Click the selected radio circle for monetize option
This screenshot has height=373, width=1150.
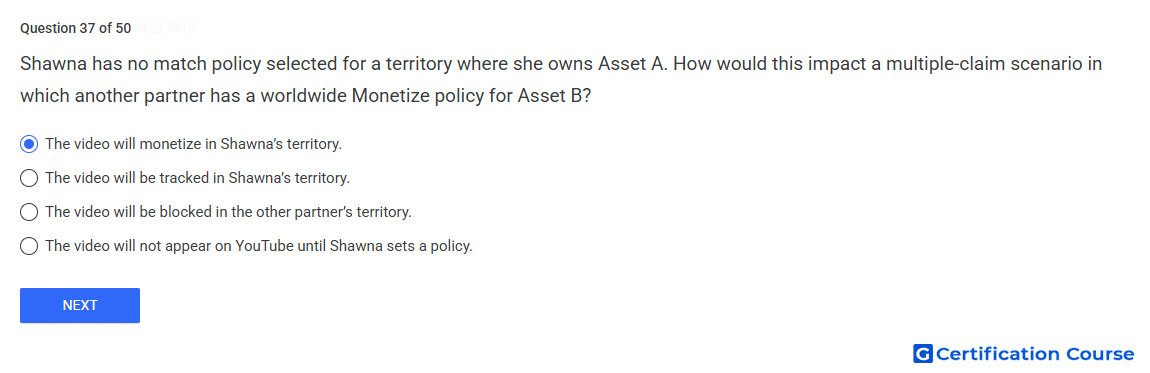29,144
